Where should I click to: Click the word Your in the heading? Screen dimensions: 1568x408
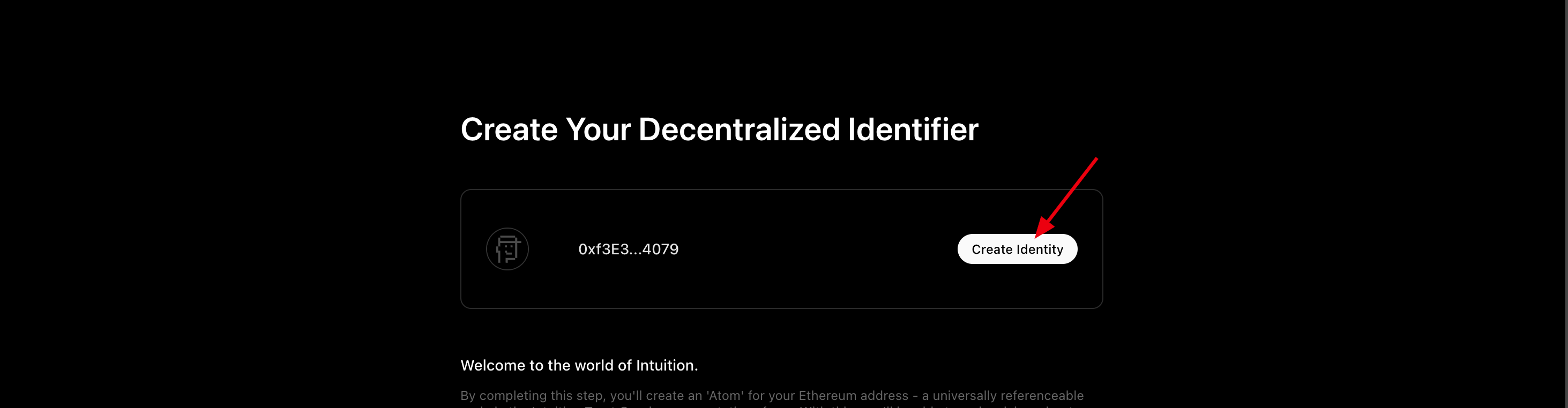(598, 130)
